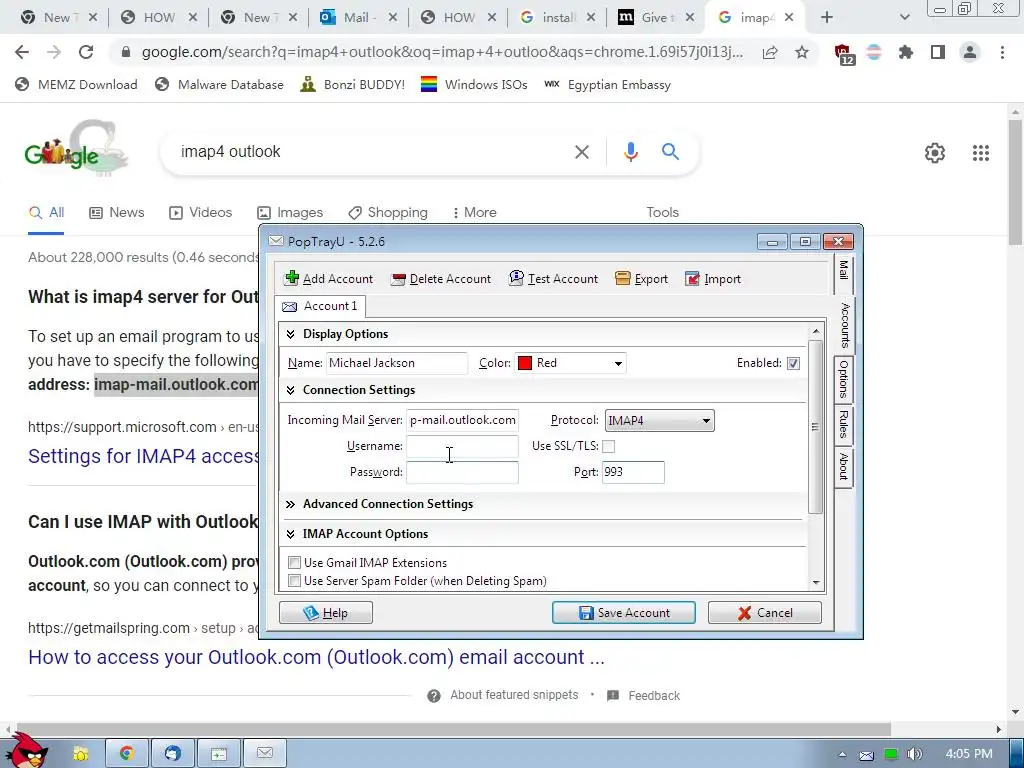Click About featured snippets link

click(514, 696)
